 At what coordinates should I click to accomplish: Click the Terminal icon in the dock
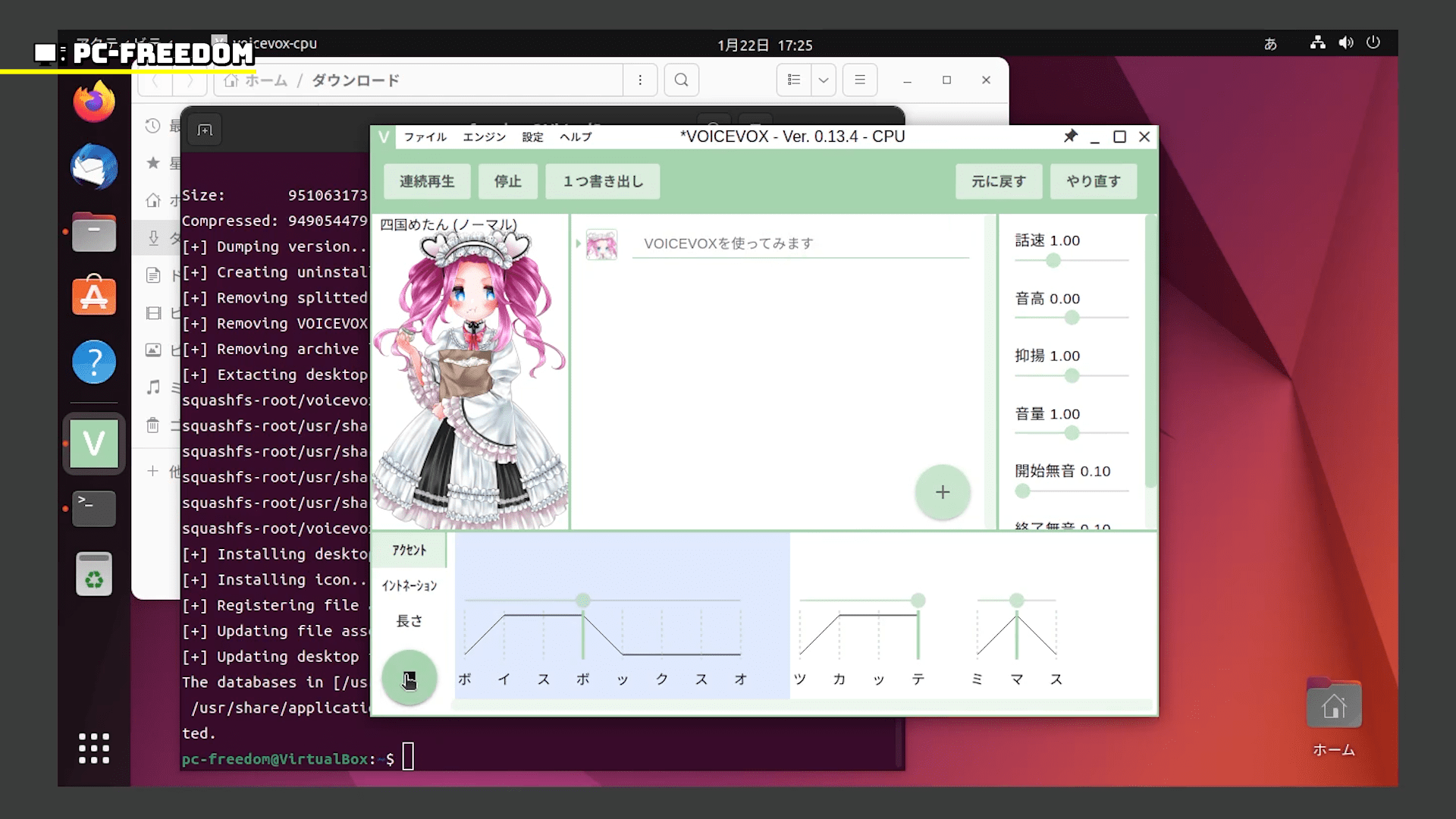[94, 508]
